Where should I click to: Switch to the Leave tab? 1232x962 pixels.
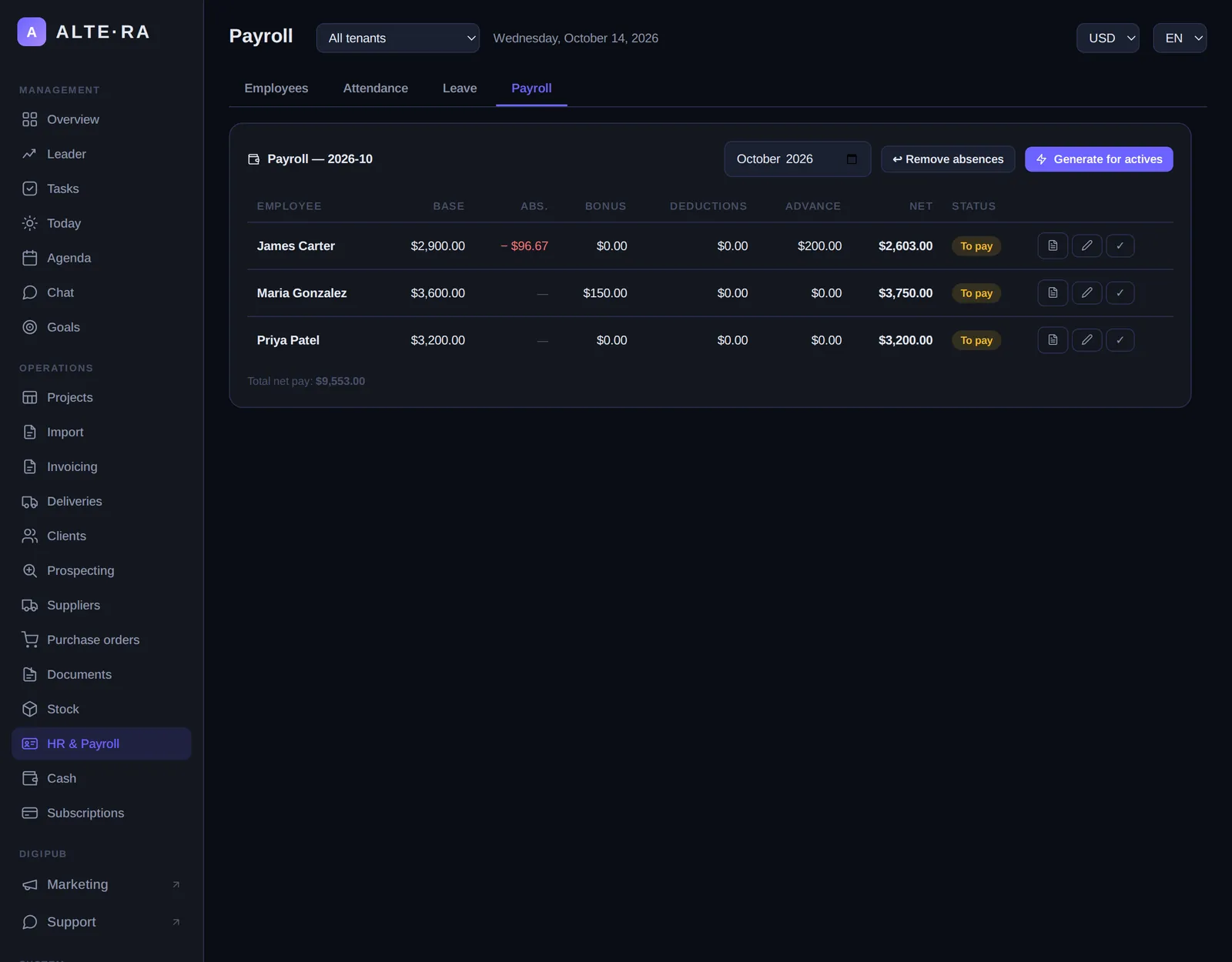(460, 89)
